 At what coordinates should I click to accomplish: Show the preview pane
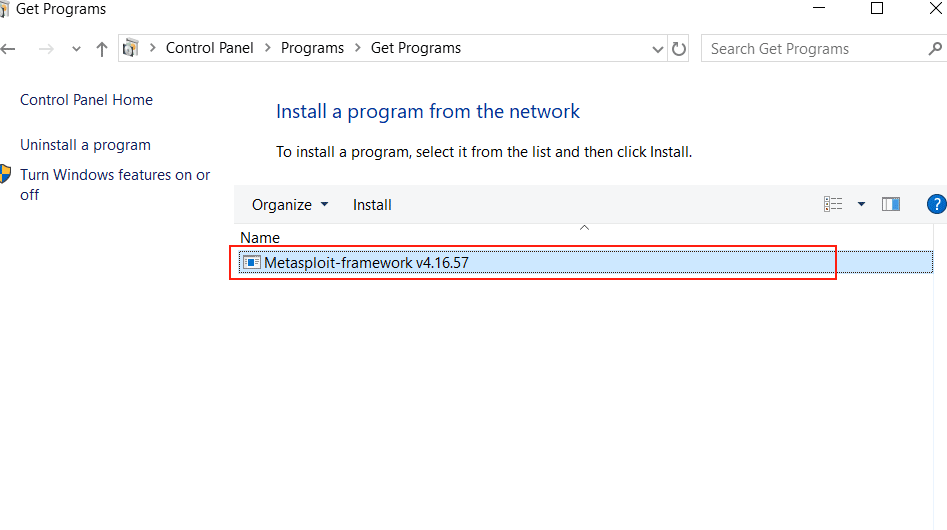(x=891, y=204)
